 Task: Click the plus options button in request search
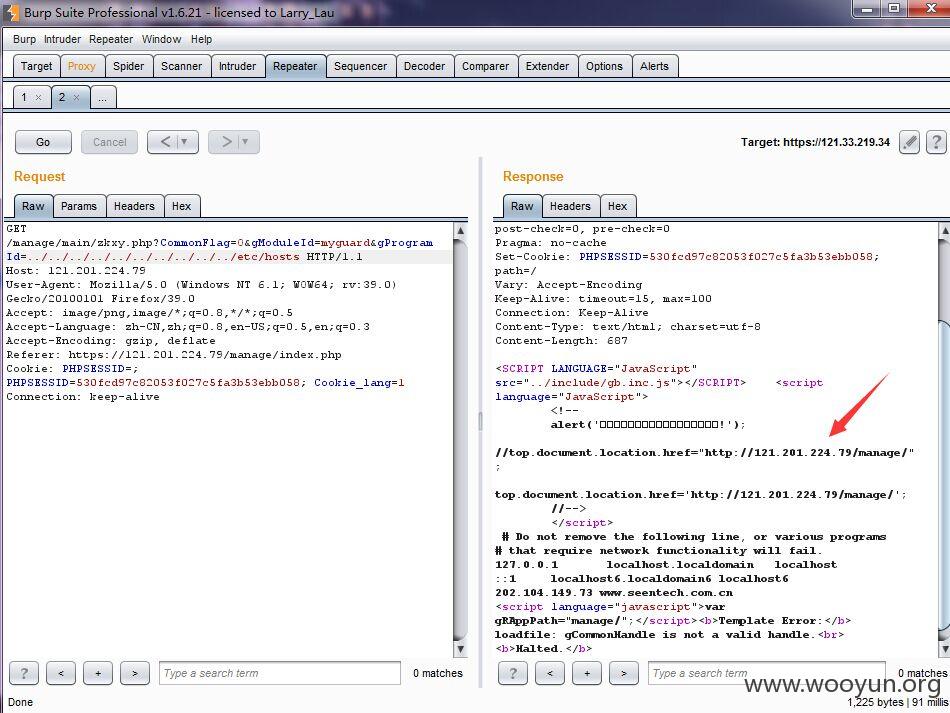(98, 673)
